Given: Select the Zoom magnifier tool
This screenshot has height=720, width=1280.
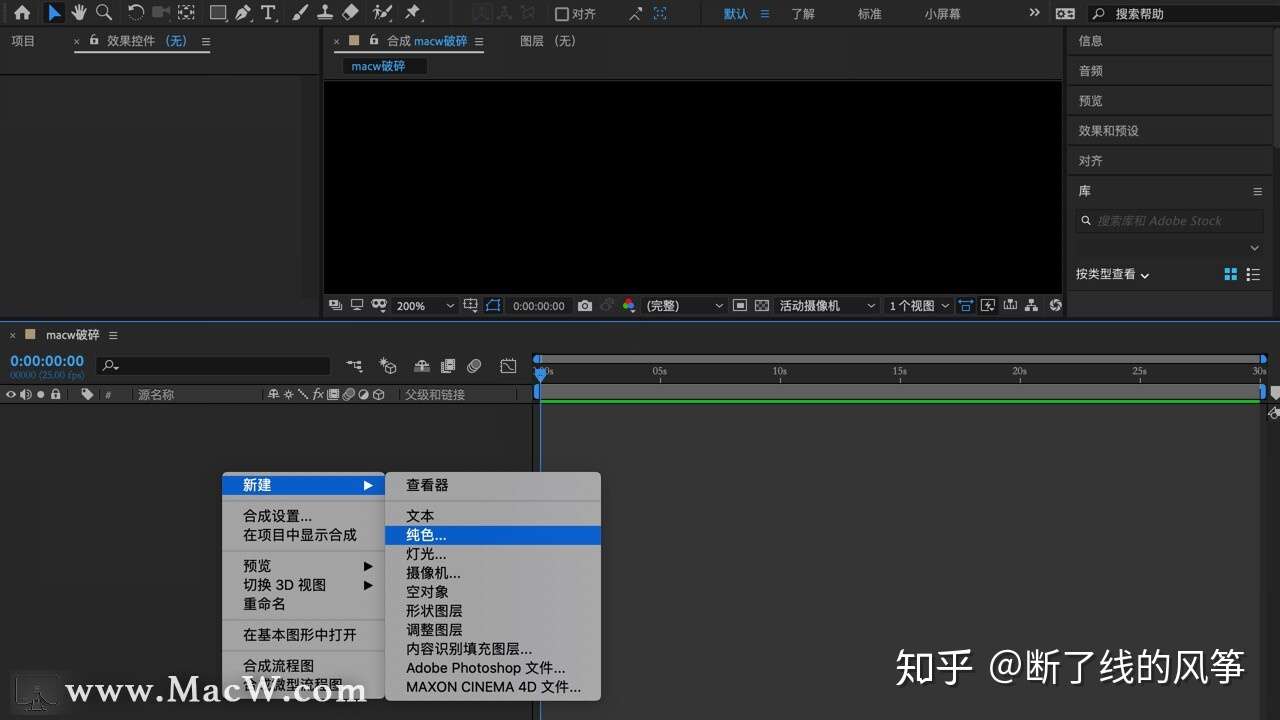Looking at the screenshot, I should [103, 13].
